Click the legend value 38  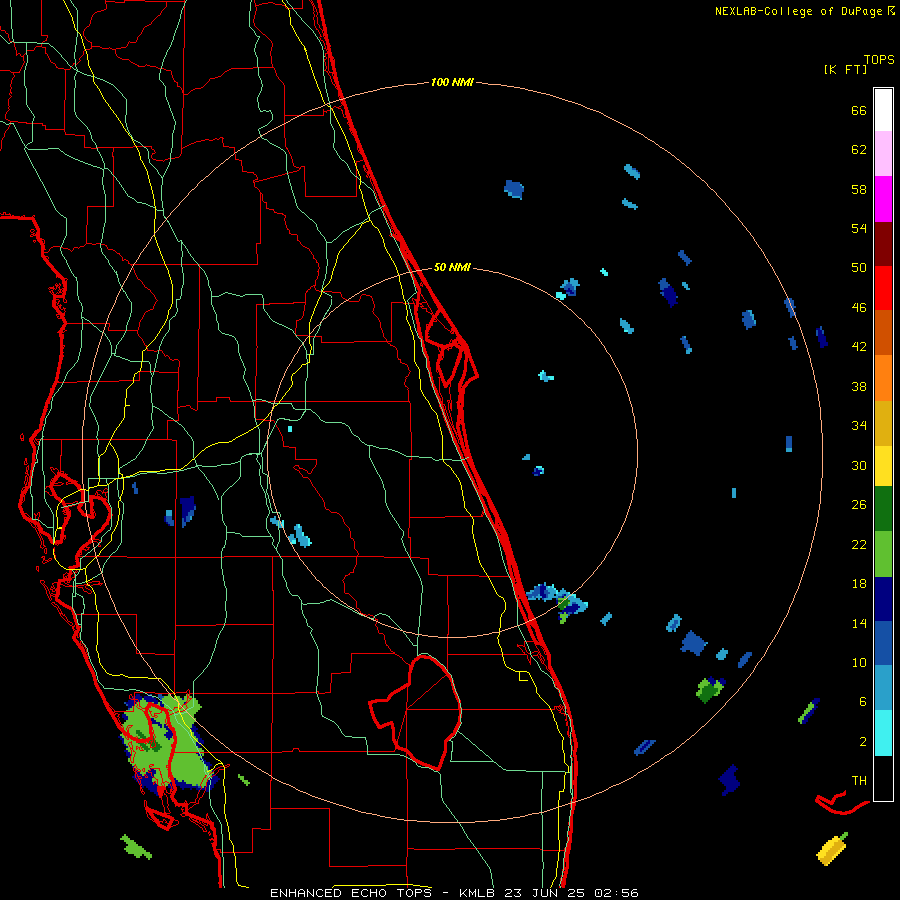click(859, 386)
